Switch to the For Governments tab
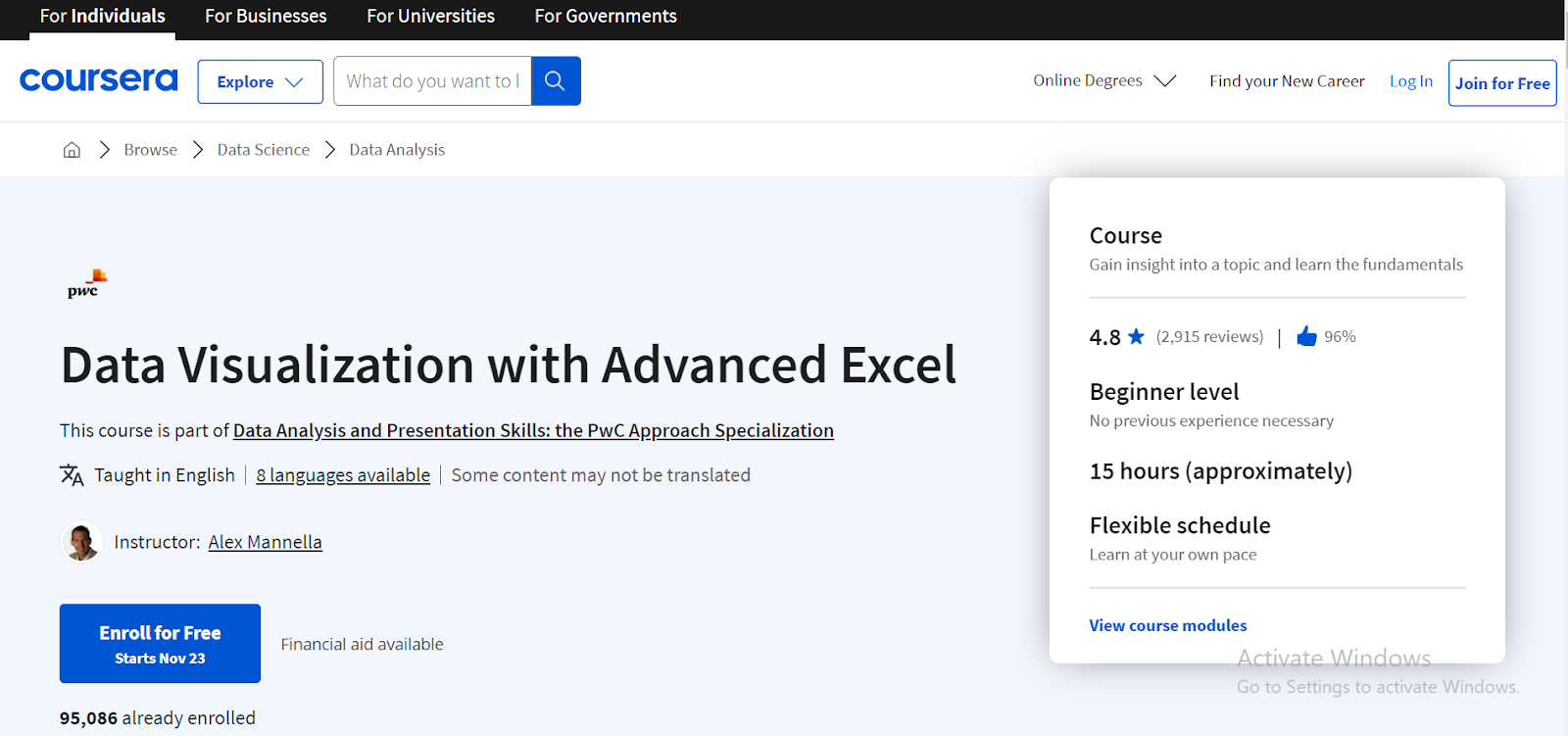This screenshot has width=1568, height=736. click(x=606, y=17)
